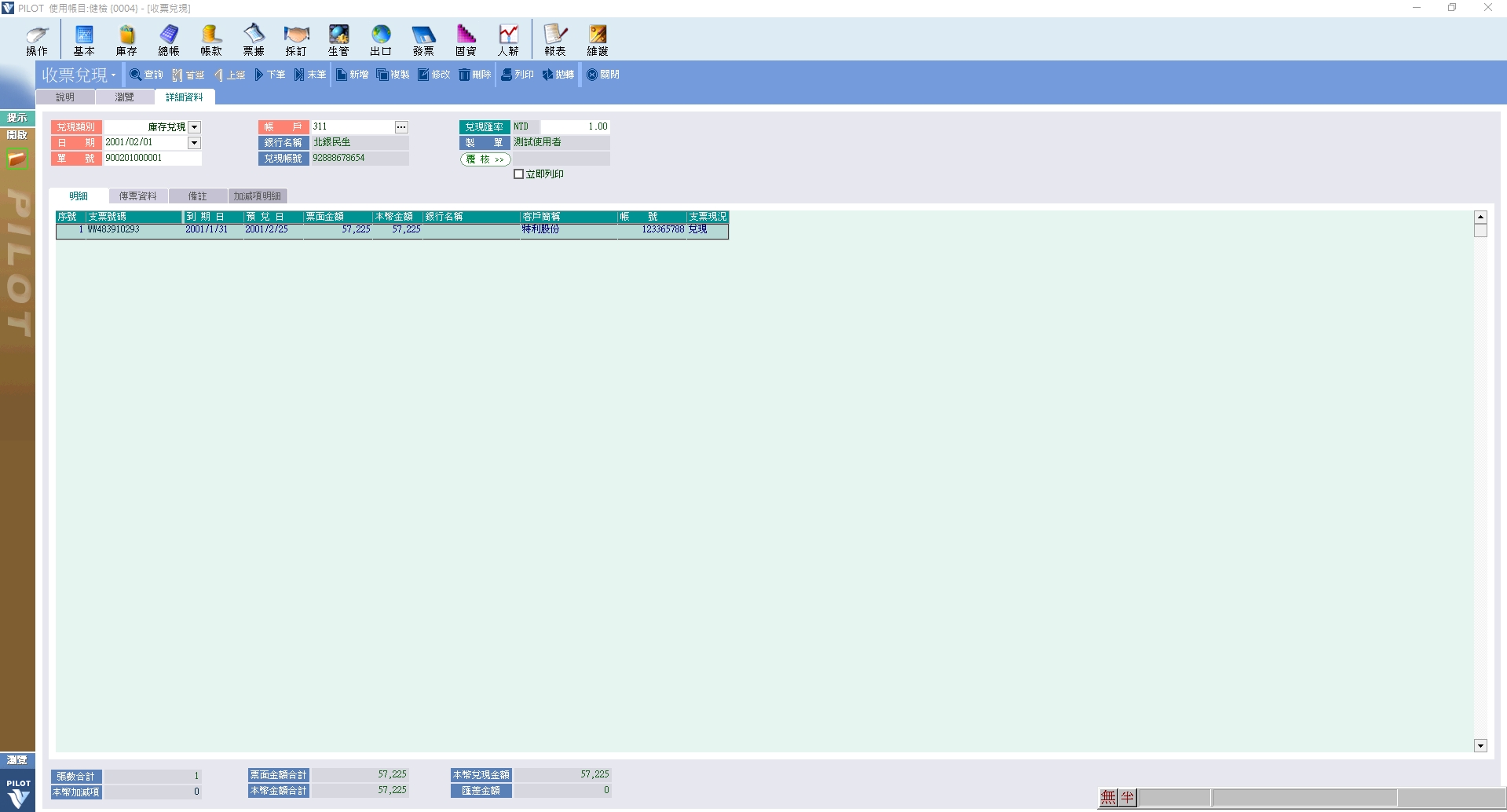Click the 覆核 >> button
This screenshot has height=812, width=1507.
point(485,159)
